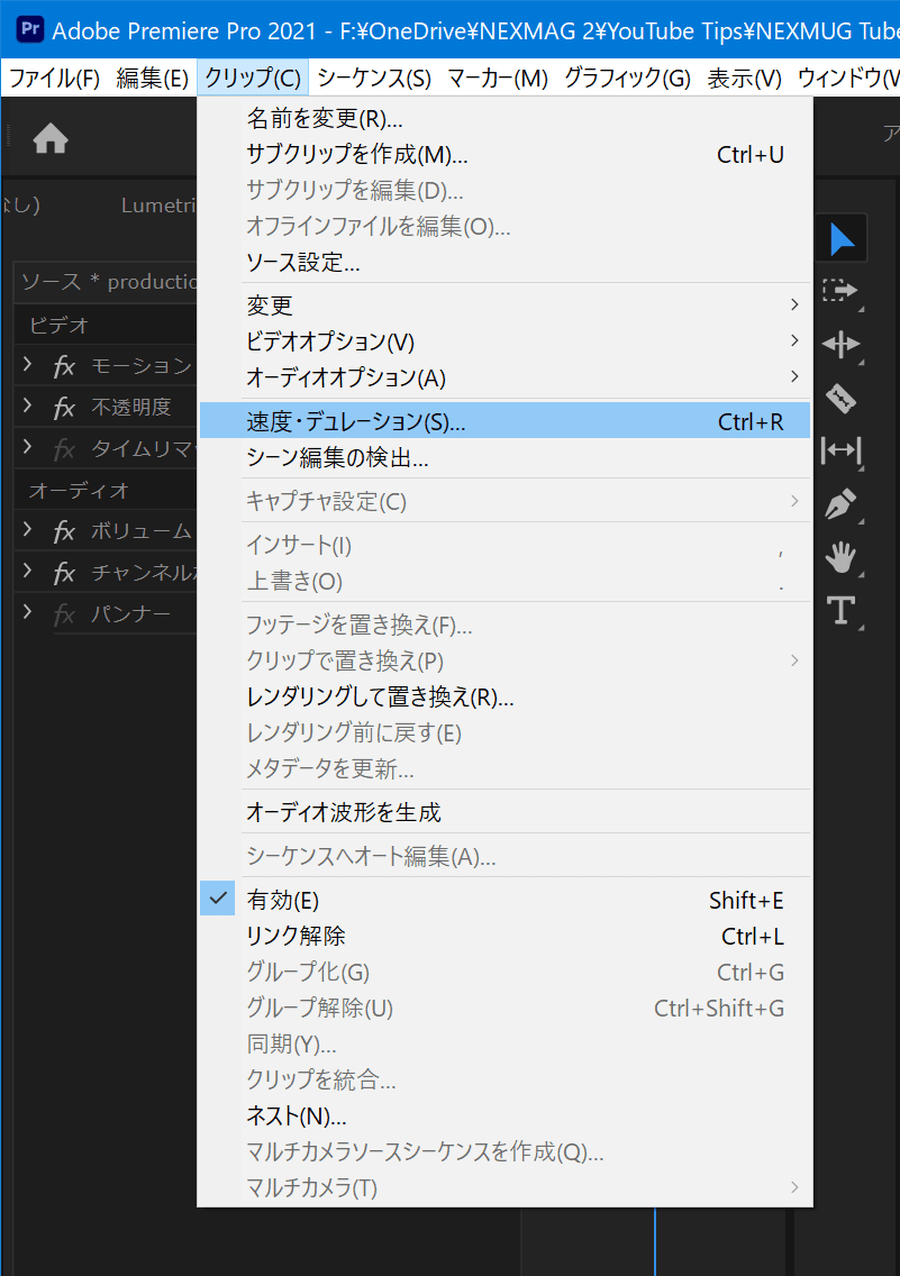
Task: Choose オーディオ波形を生成 menu item
Action: point(505,812)
